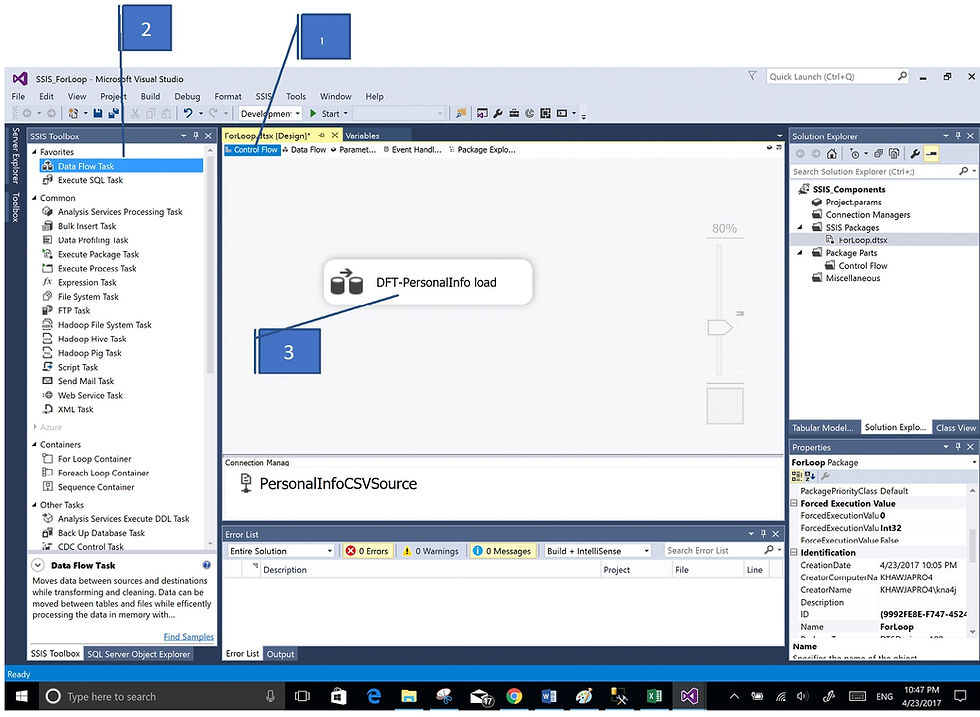The width and height of the screenshot is (980, 717).
Task: Click Home icon in Solution Explorer
Action: [831, 154]
